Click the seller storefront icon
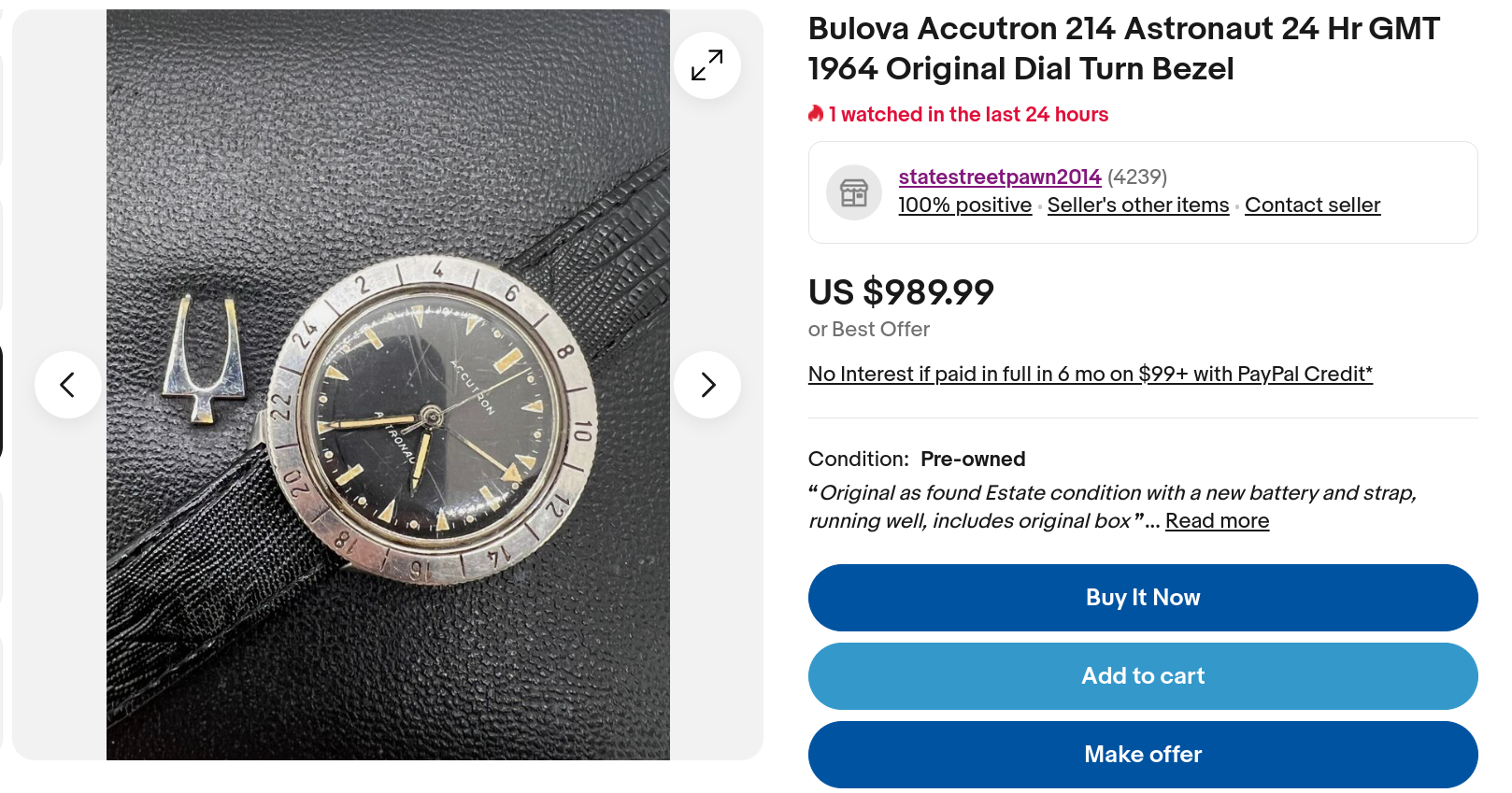Image resolution: width=1512 pixels, height=793 pixels. click(x=853, y=192)
